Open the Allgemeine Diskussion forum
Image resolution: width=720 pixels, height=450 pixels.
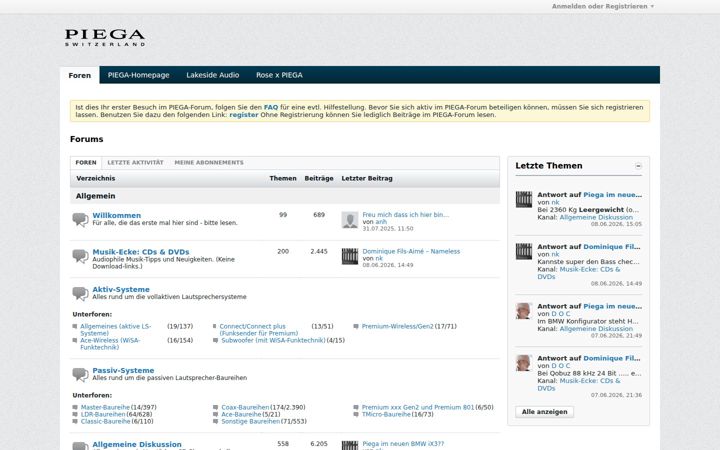tap(137, 444)
